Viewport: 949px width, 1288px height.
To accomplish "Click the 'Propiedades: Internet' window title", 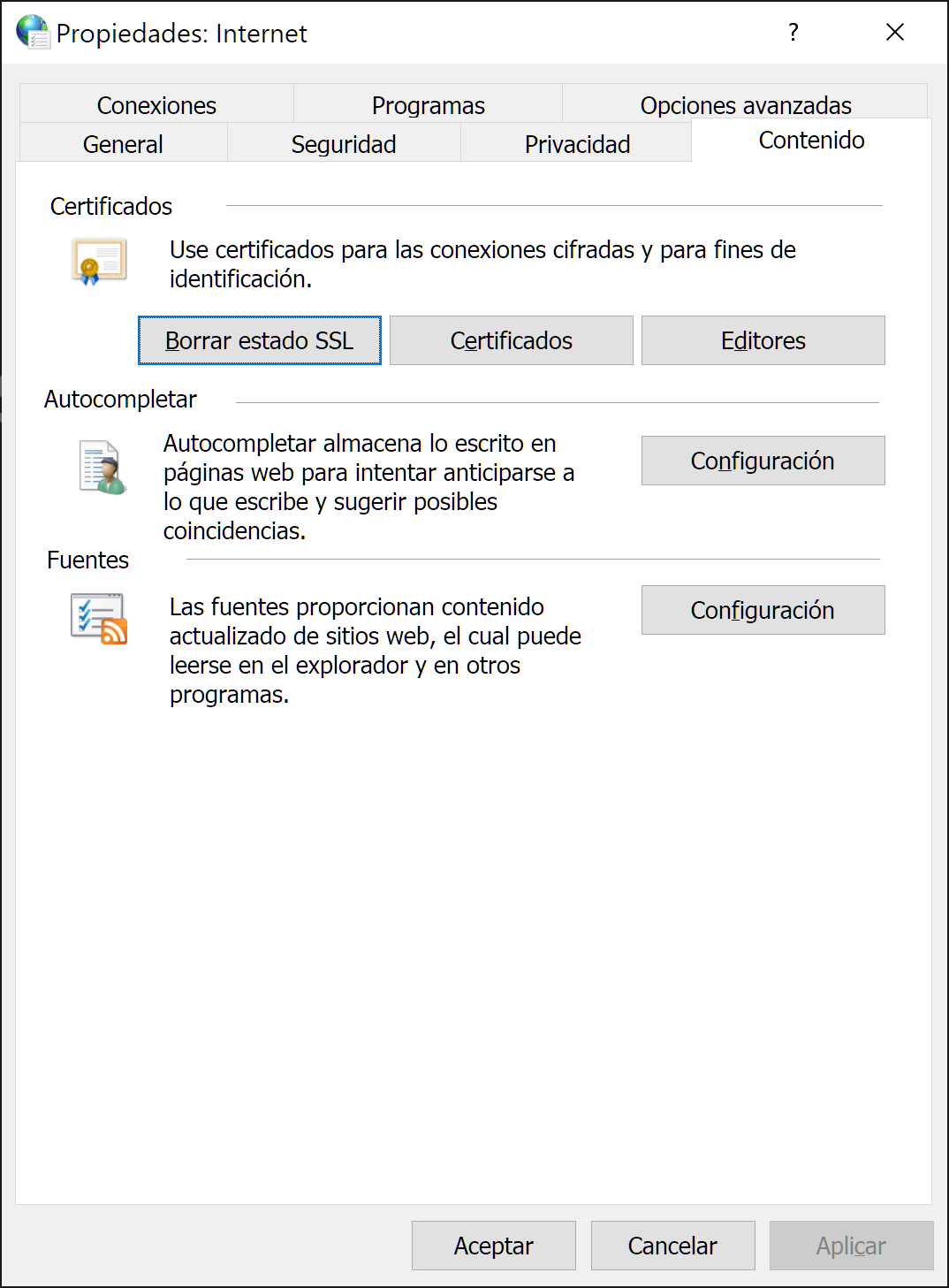I will [x=182, y=34].
